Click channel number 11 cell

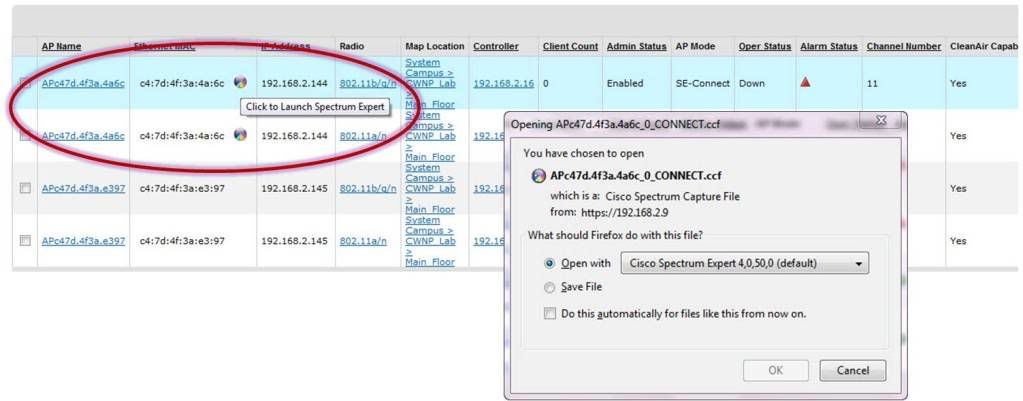[872, 83]
